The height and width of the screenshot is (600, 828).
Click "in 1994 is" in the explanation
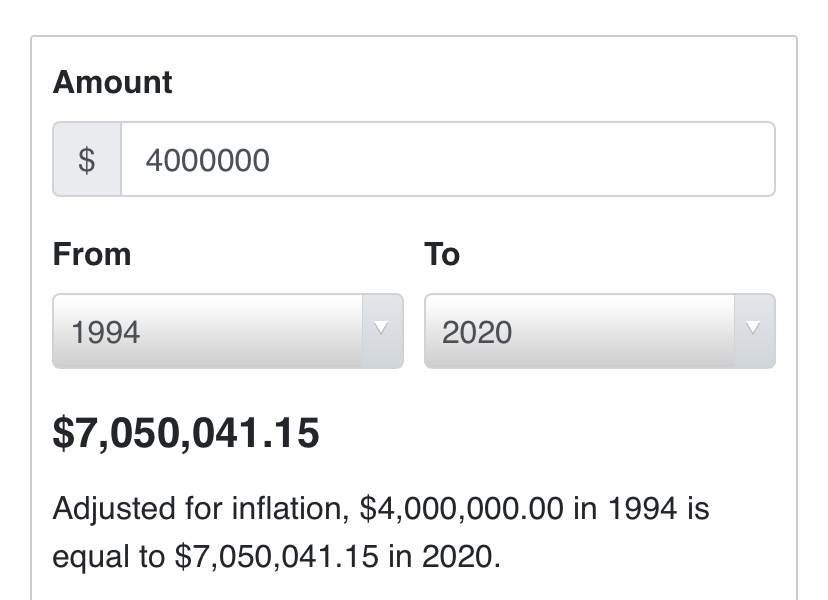pyautogui.click(x=641, y=509)
